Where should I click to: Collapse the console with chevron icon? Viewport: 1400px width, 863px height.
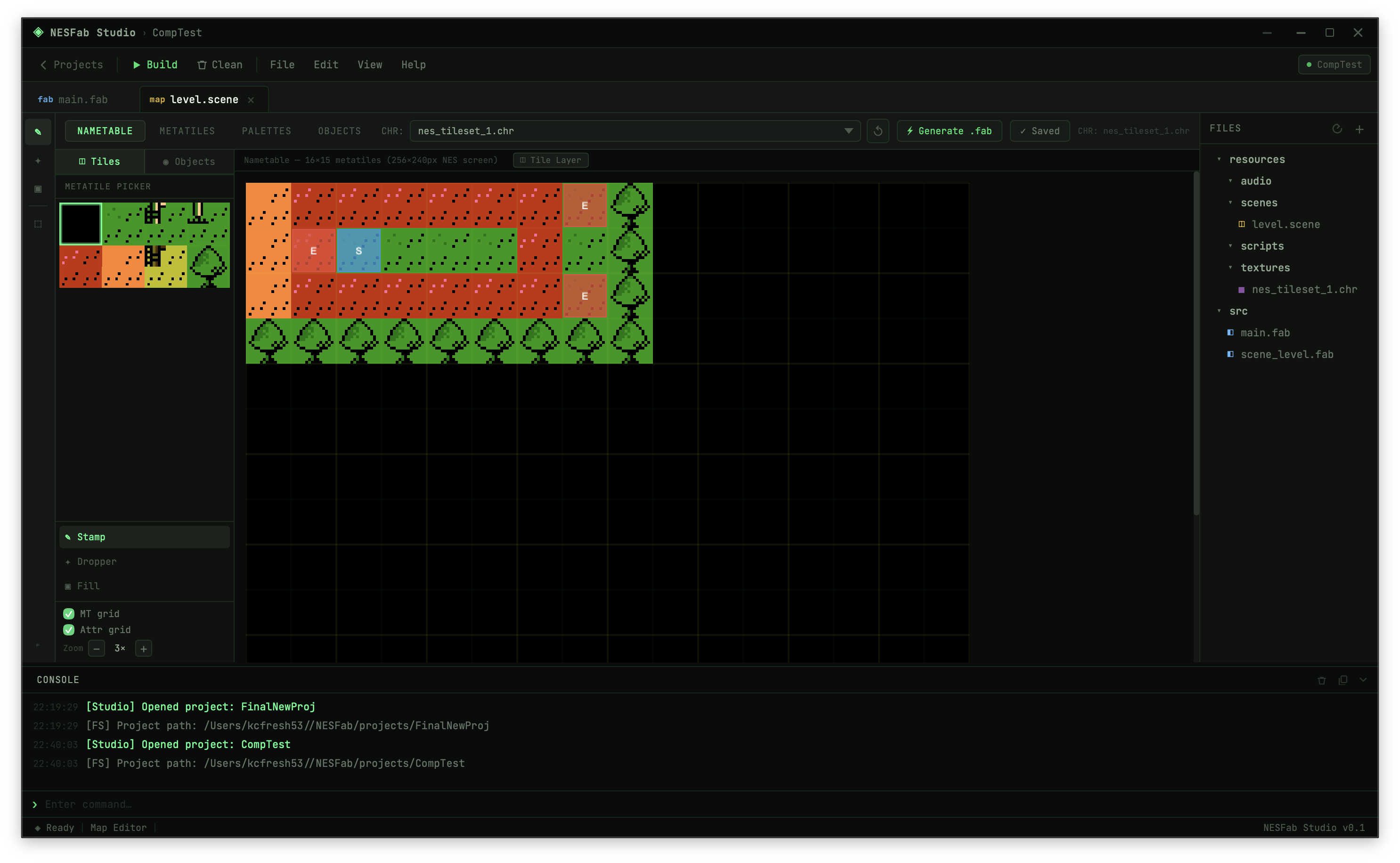[x=1363, y=680]
